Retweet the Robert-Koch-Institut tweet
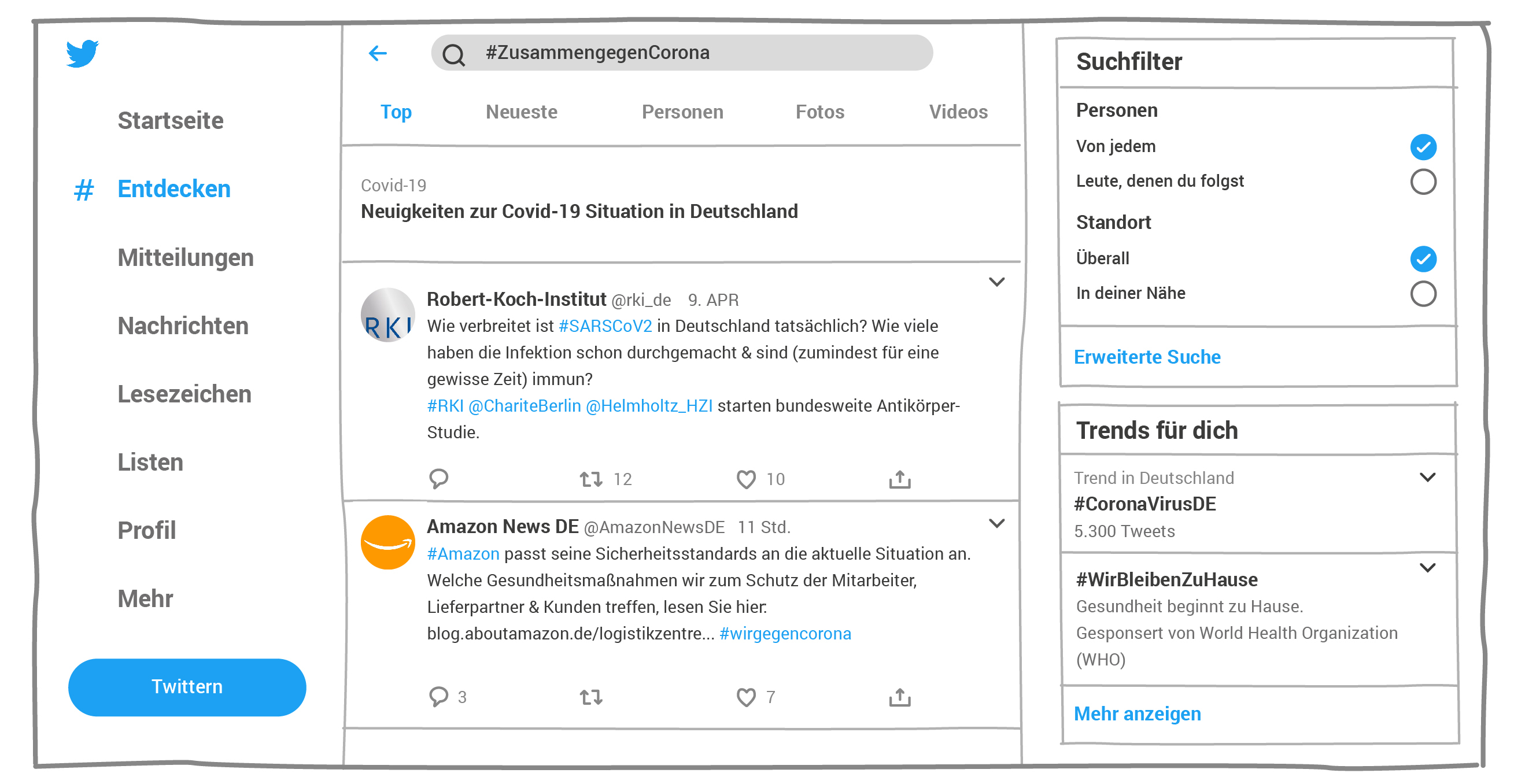The height and width of the screenshot is (784, 1514). pos(590,479)
